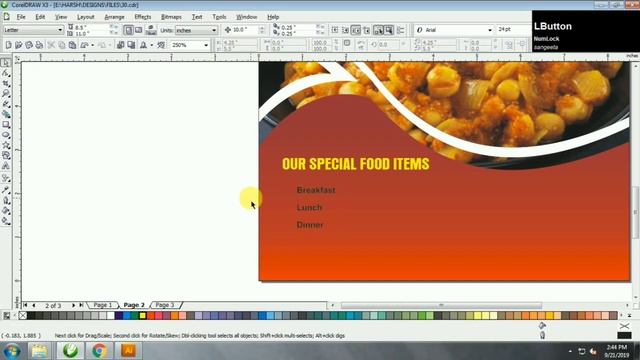Go to previous page arrow button
Viewport: 640px width, 360px height.
point(33,305)
